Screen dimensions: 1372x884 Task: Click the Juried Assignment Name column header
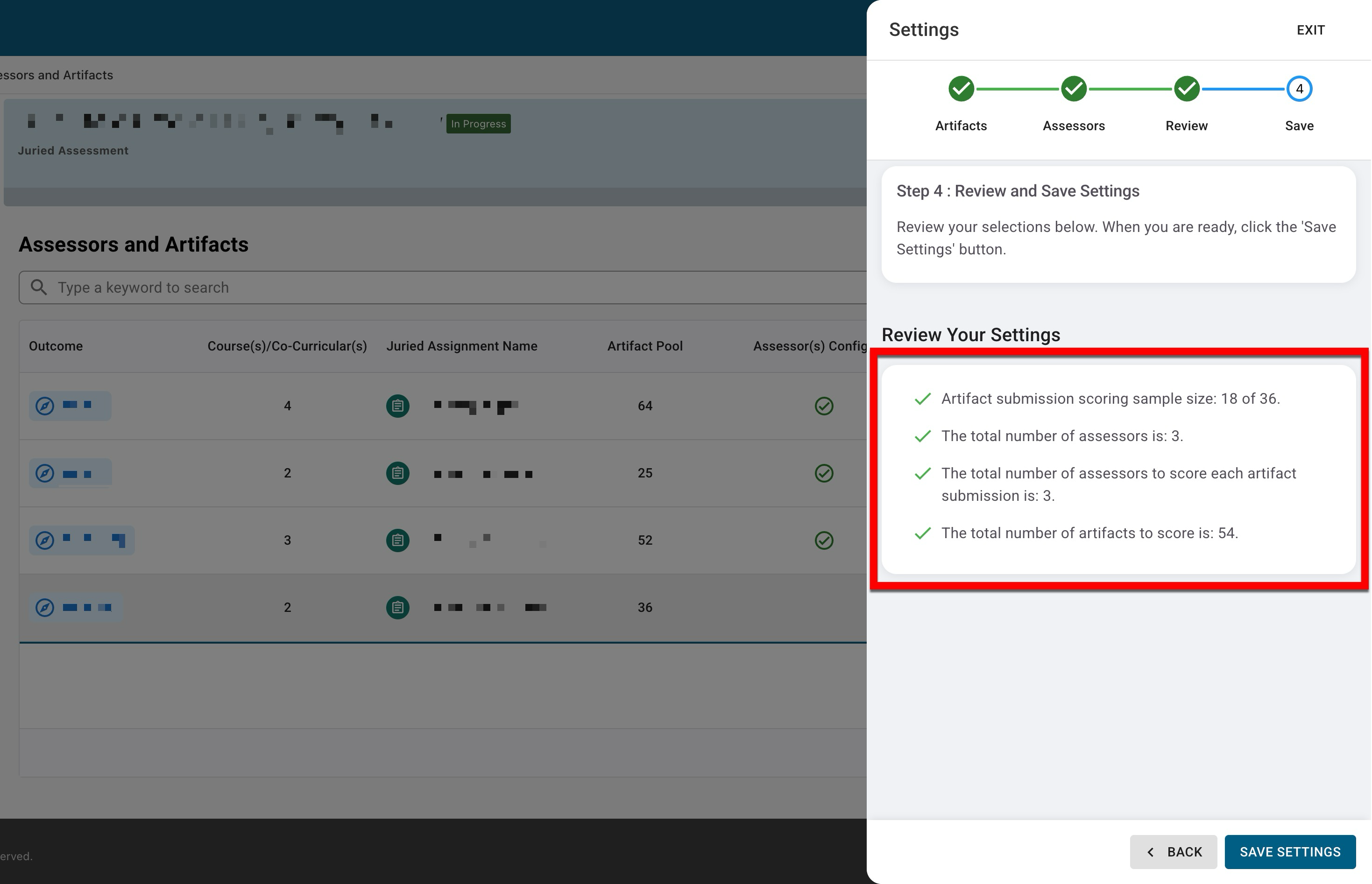461,346
